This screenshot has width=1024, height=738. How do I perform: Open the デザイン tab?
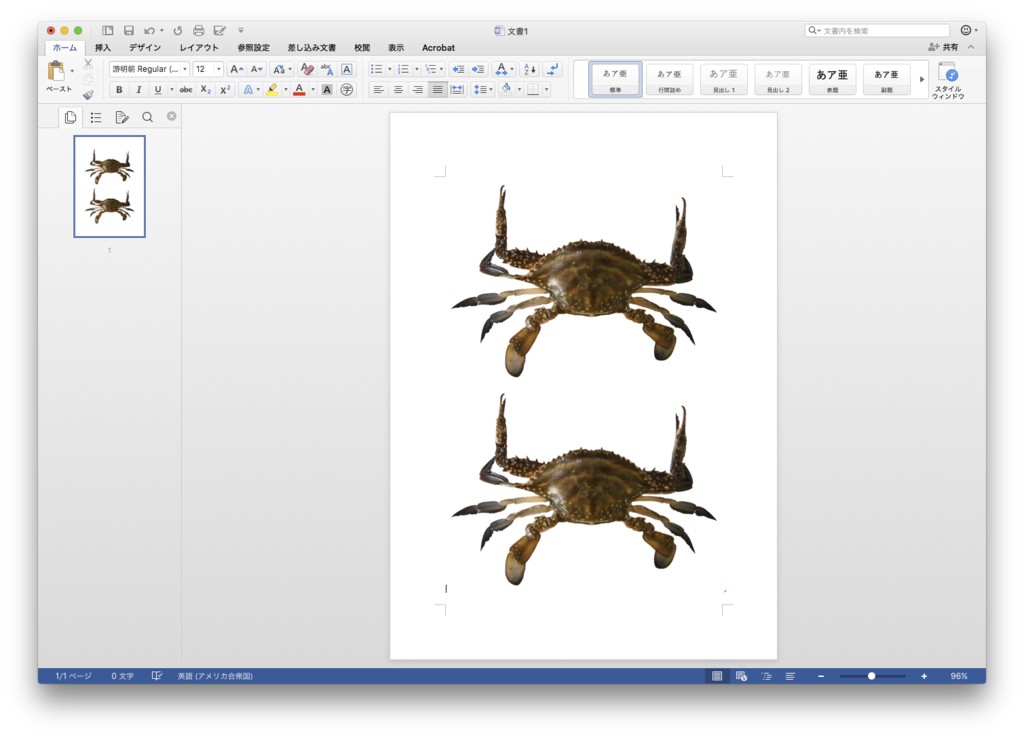(x=145, y=48)
